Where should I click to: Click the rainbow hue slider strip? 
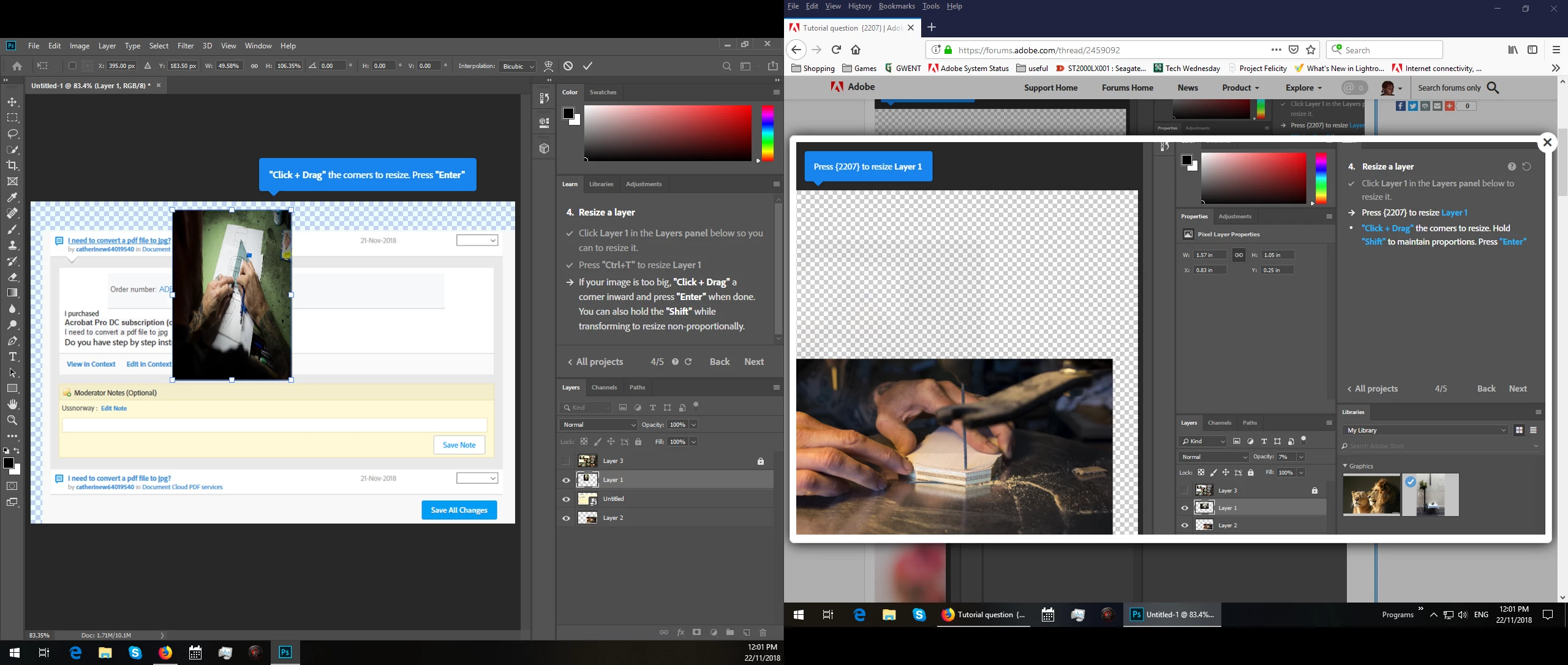tap(767, 133)
